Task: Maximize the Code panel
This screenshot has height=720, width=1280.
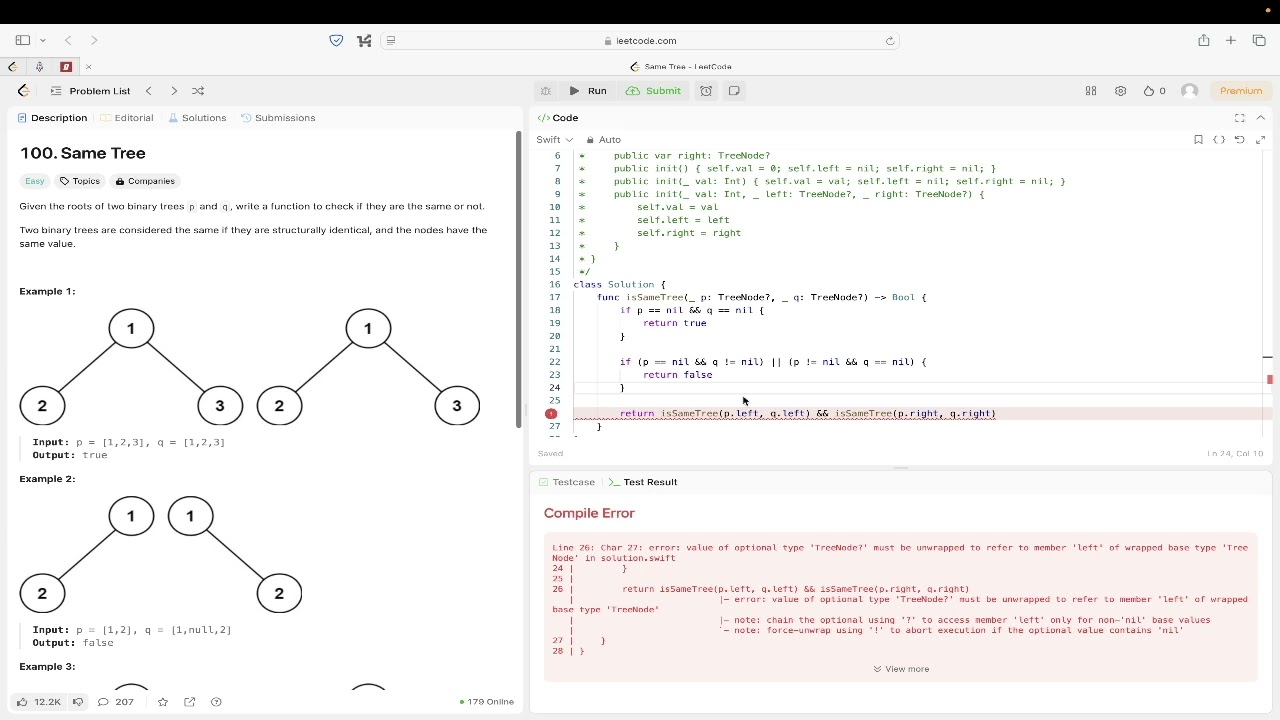Action: pos(1240,118)
